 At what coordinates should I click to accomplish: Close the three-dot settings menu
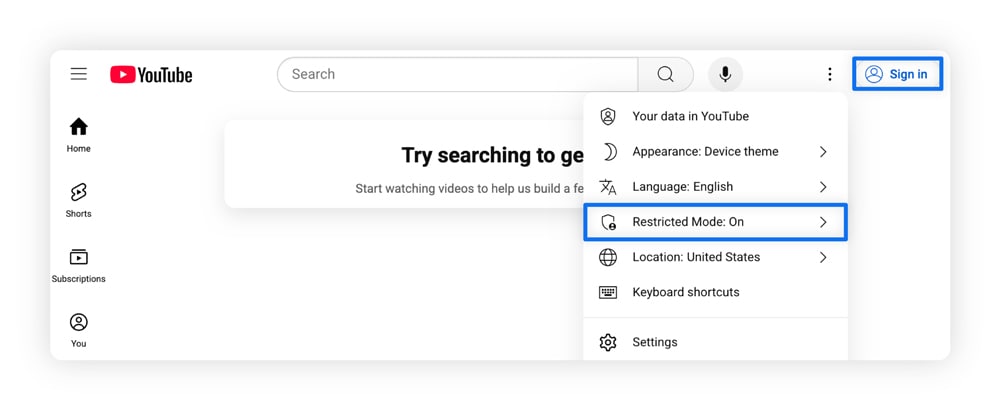tap(829, 75)
